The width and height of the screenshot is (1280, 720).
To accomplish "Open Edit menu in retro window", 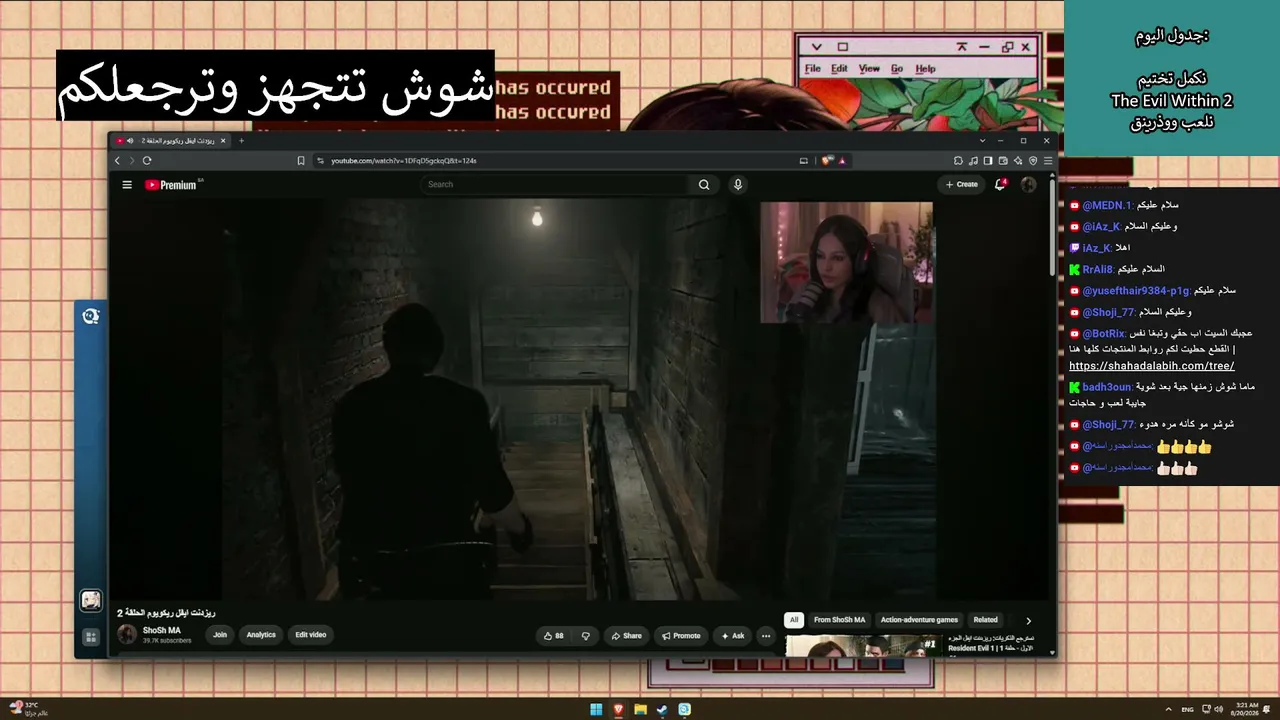I will click(839, 69).
